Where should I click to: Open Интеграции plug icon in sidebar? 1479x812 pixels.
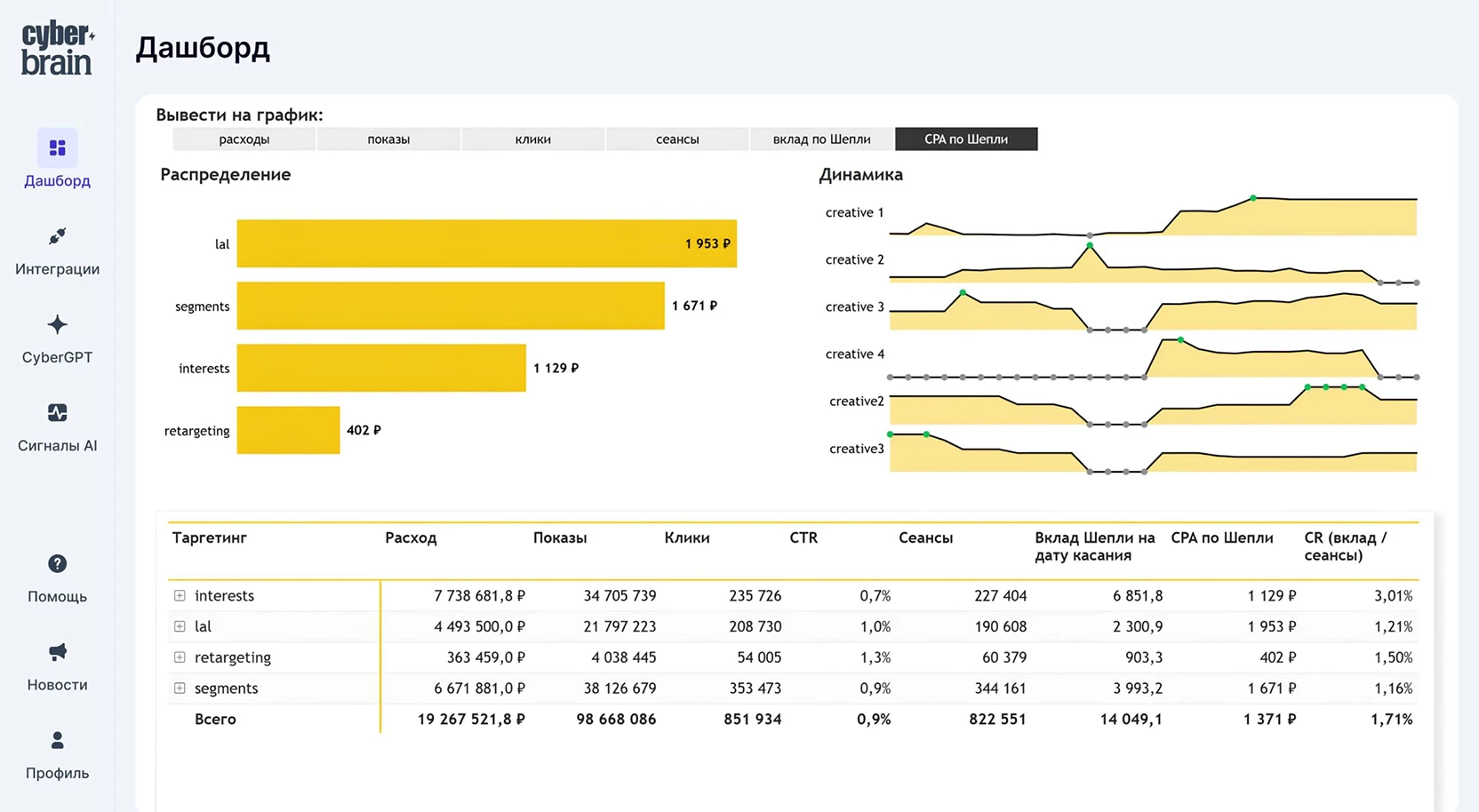click(57, 236)
